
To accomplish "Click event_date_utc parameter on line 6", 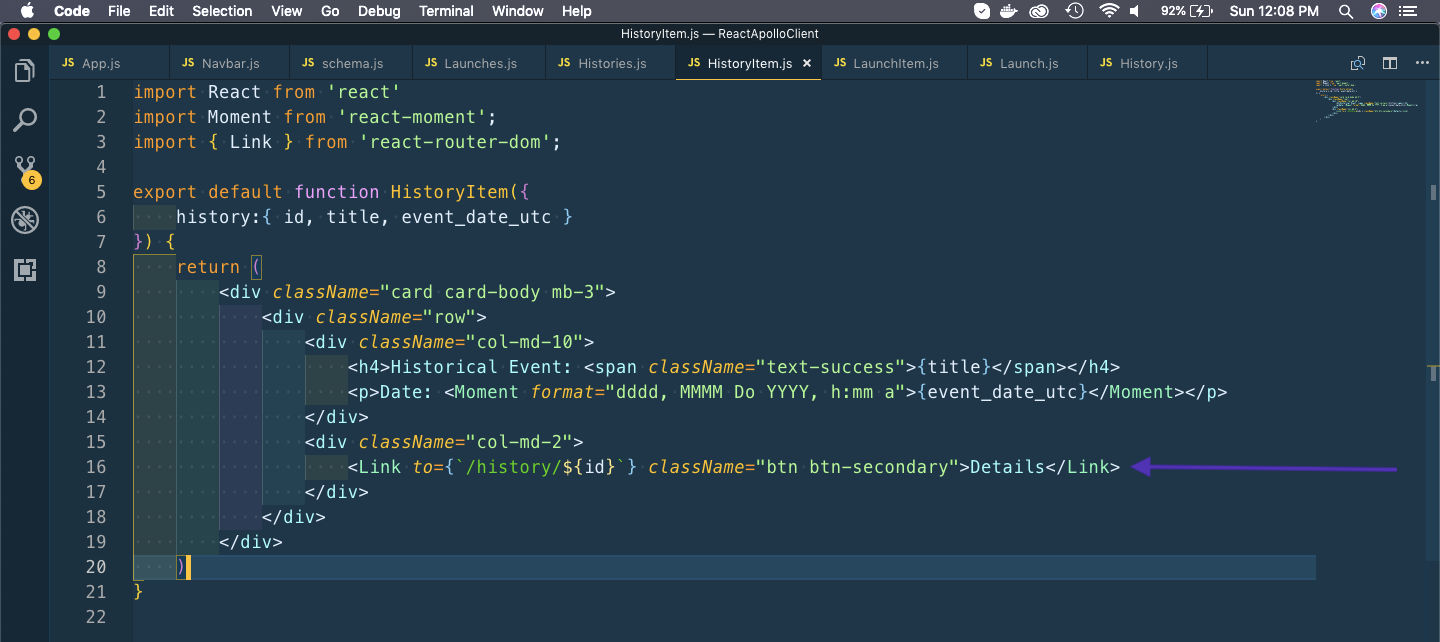I will [476, 217].
